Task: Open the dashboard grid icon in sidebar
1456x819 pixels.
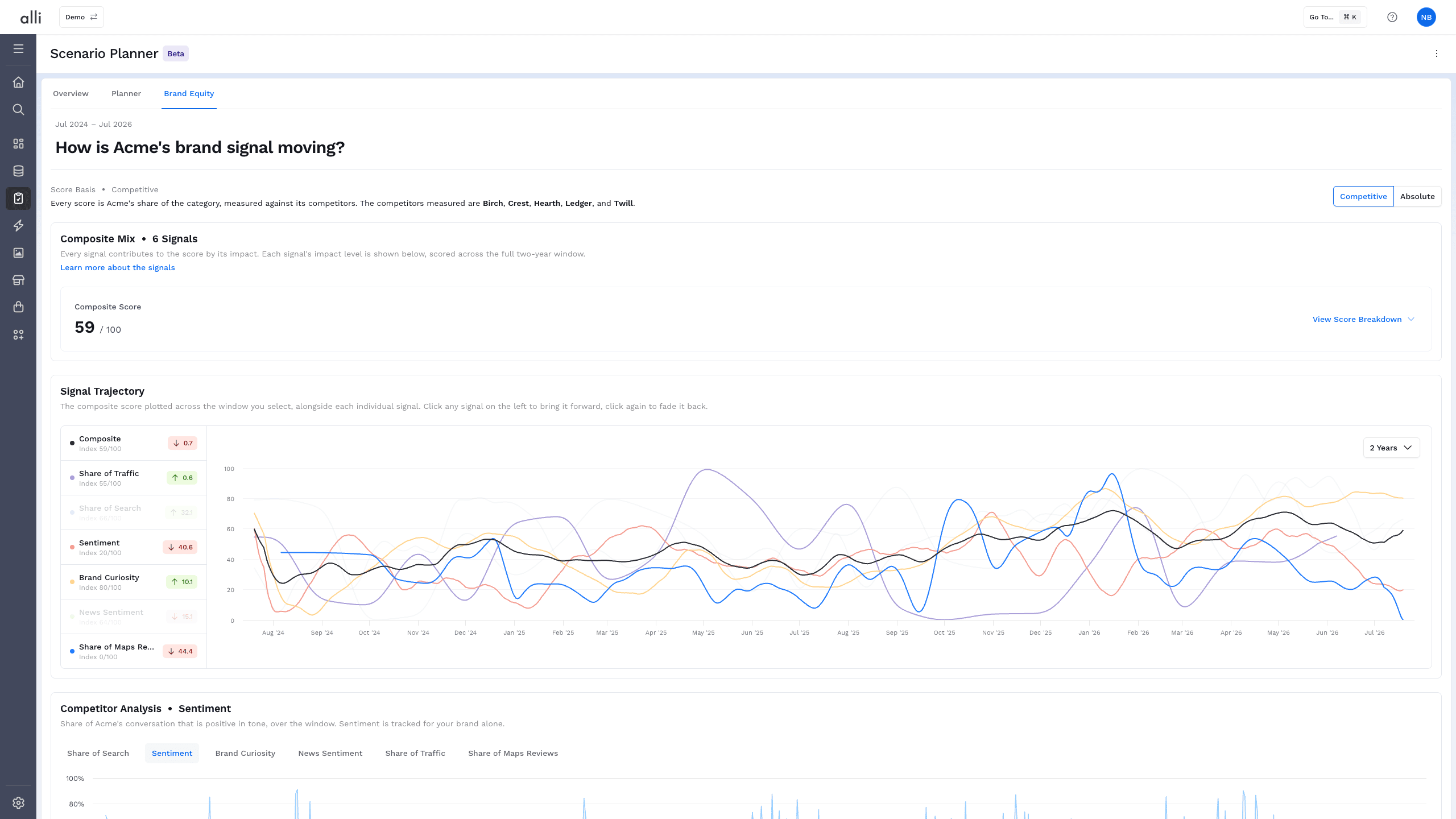Action: coord(18,144)
